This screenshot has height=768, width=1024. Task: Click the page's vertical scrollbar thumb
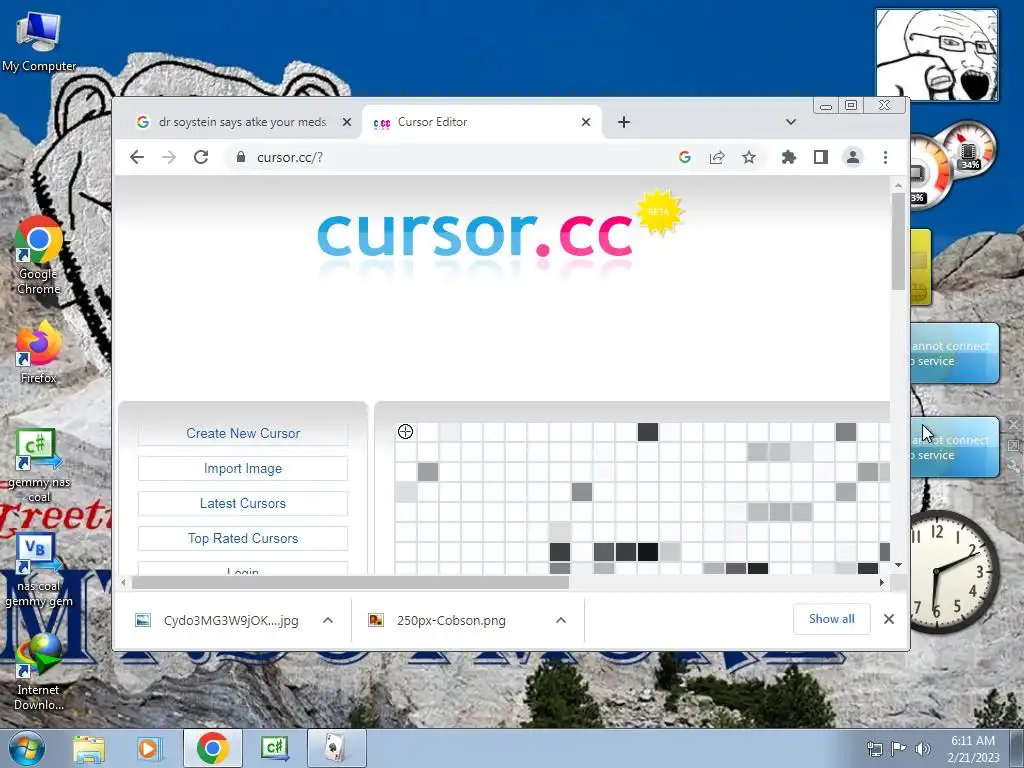click(898, 242)
